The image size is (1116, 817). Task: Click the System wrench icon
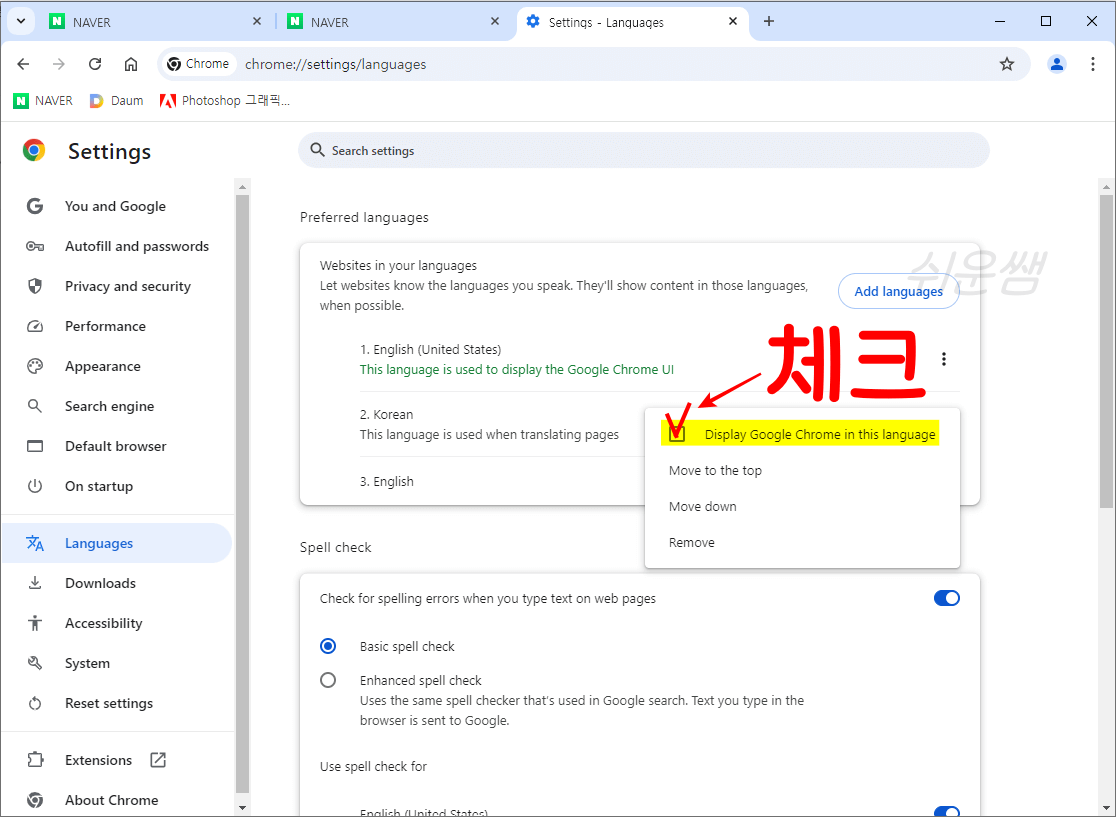(x=35, y=663)
